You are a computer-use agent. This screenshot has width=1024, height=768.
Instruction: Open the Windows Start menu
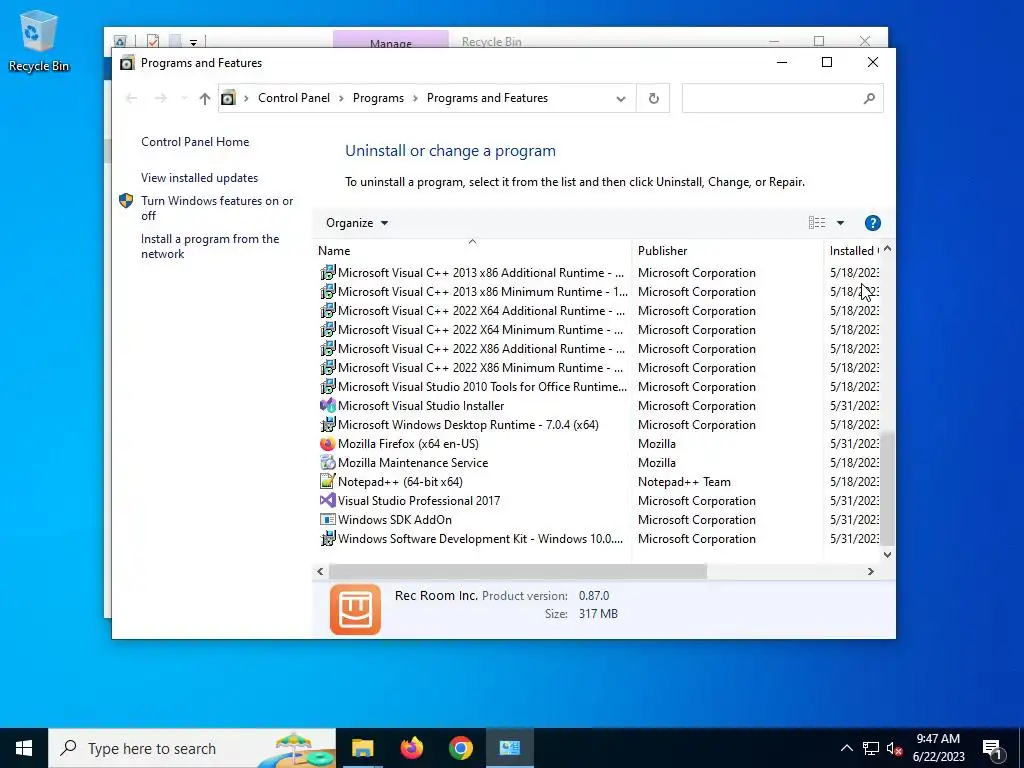pos(24,748)
